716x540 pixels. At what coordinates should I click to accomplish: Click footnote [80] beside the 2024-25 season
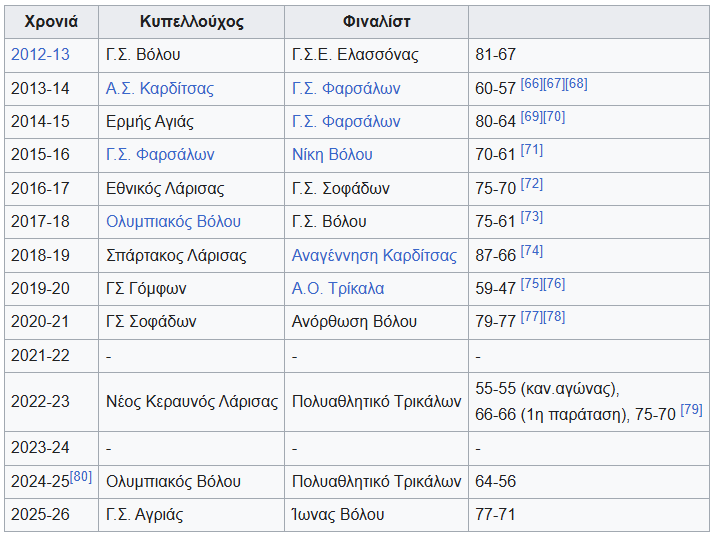tap(81, 477)
